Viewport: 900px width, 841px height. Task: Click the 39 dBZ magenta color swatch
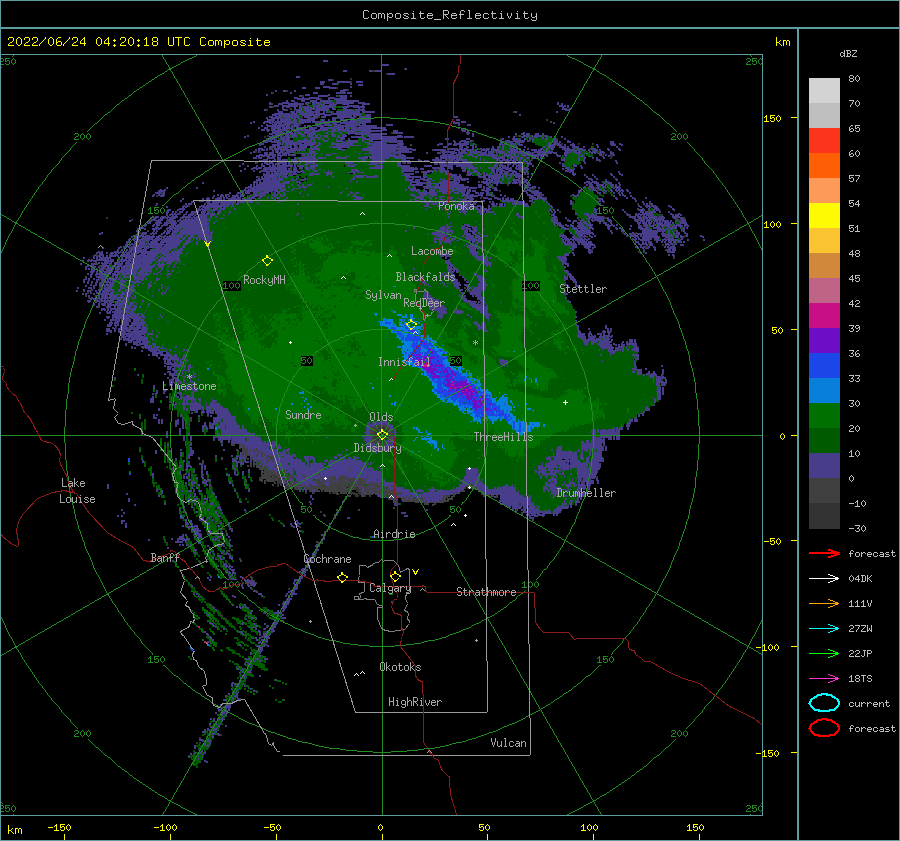[824, 315]
